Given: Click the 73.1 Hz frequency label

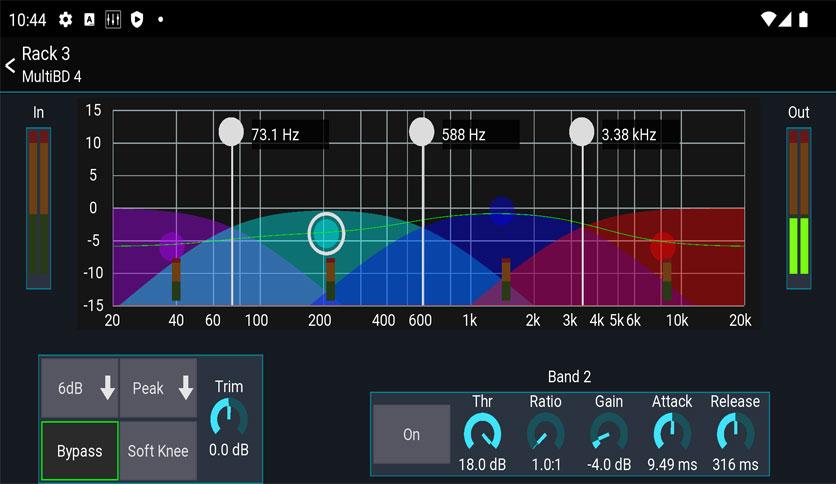Looking at the screenshot, I should tap(275, 134).
